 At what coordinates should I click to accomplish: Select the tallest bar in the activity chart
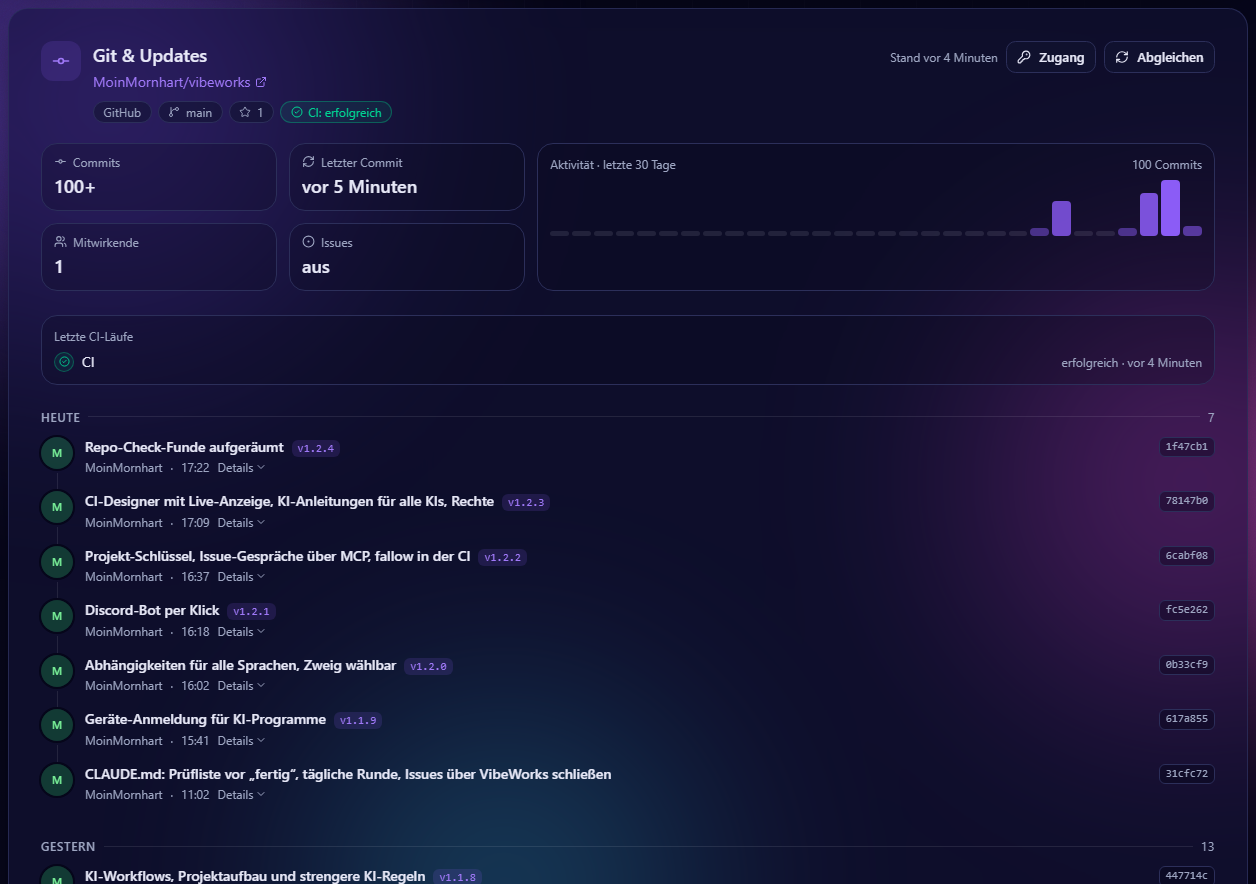(x=1170, y=208)
